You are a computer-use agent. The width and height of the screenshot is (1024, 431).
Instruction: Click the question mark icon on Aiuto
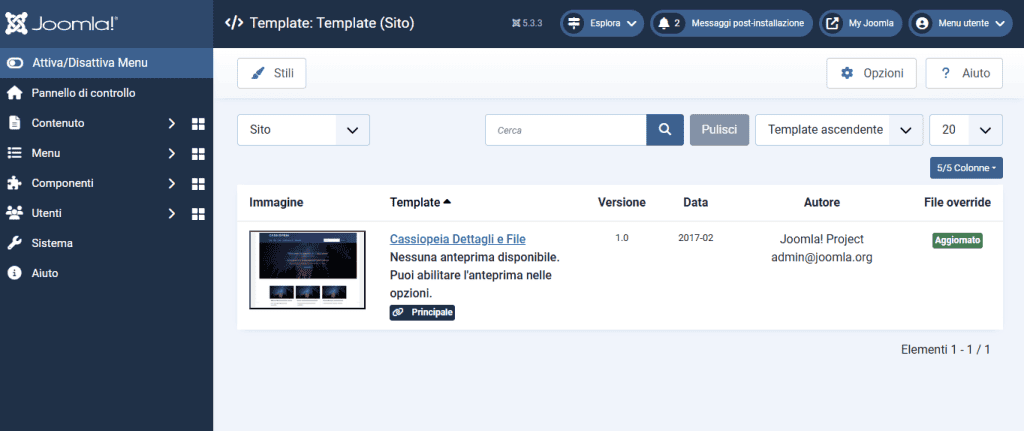[x=945, y=73]
